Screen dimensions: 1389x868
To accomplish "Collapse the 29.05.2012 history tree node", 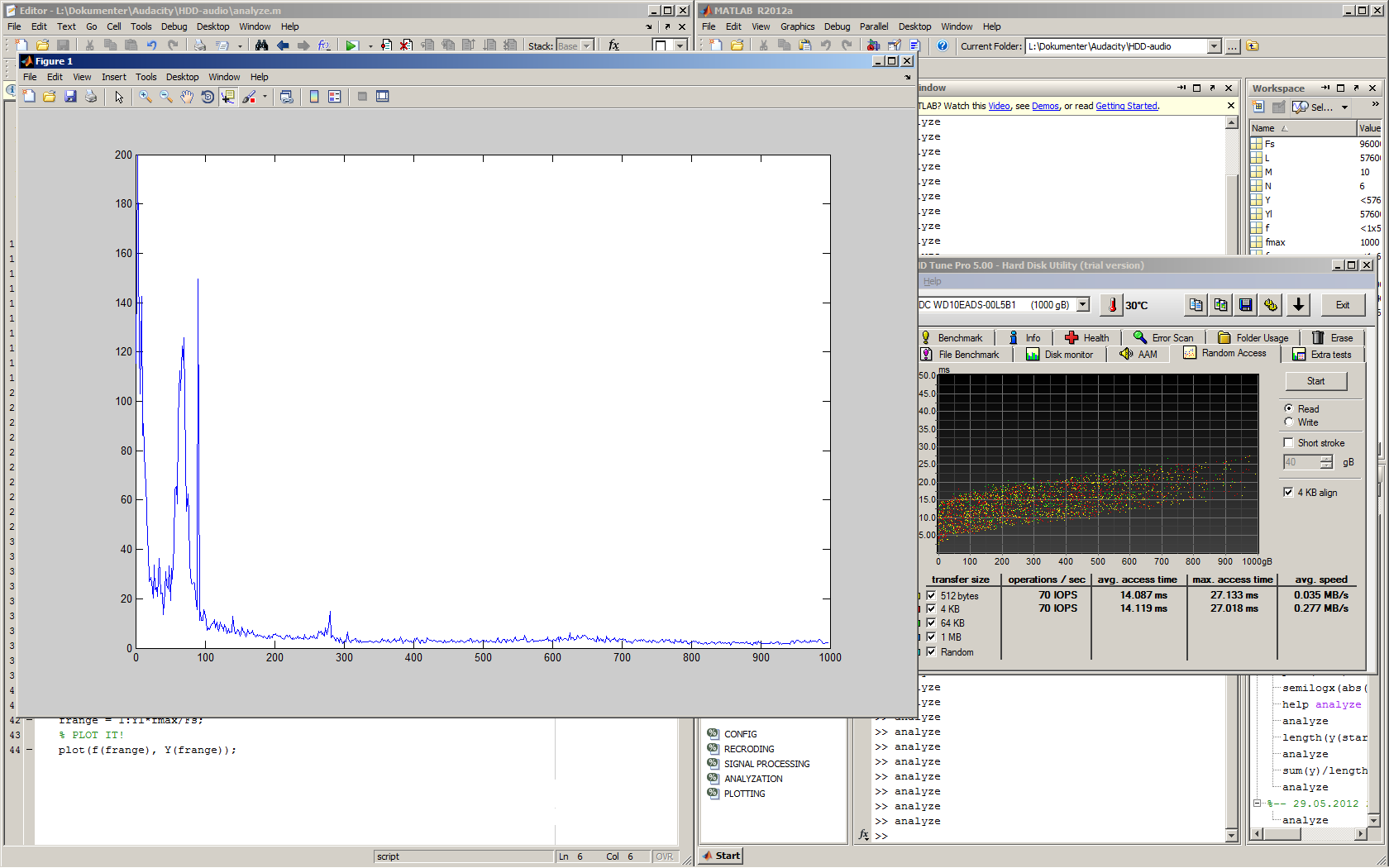I will click(x=1257, y=804).
